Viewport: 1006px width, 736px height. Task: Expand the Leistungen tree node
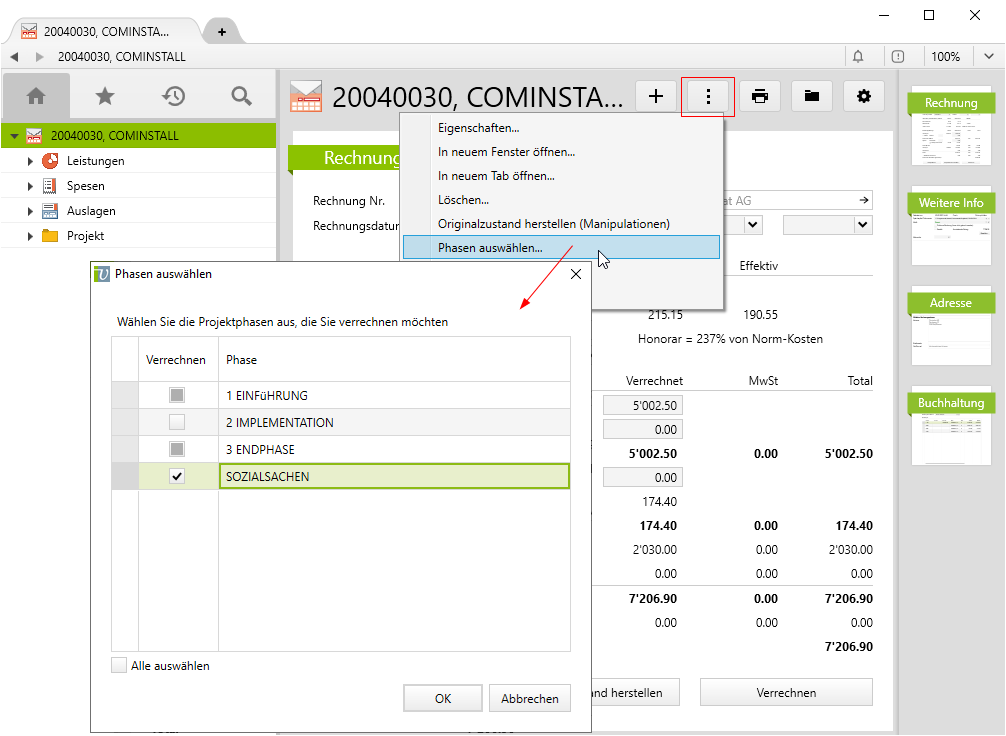pyautogui.click(x=30, y=161)
